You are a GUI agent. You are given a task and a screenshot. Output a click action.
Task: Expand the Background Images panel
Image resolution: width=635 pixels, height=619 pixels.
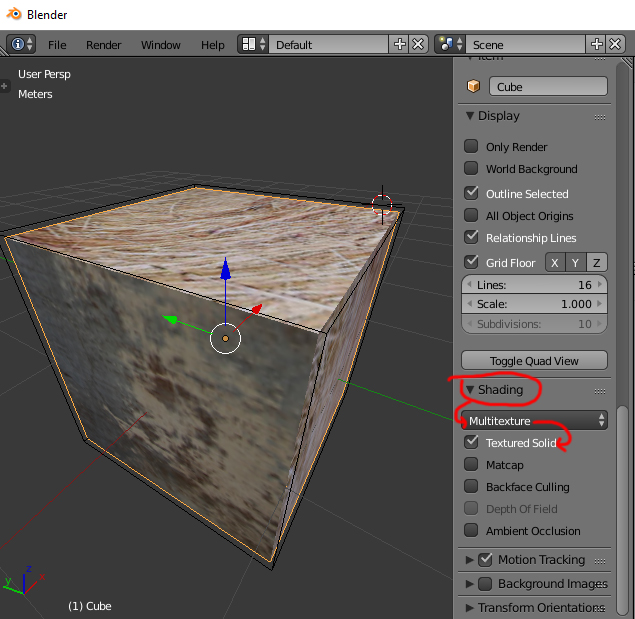[470, 584]
